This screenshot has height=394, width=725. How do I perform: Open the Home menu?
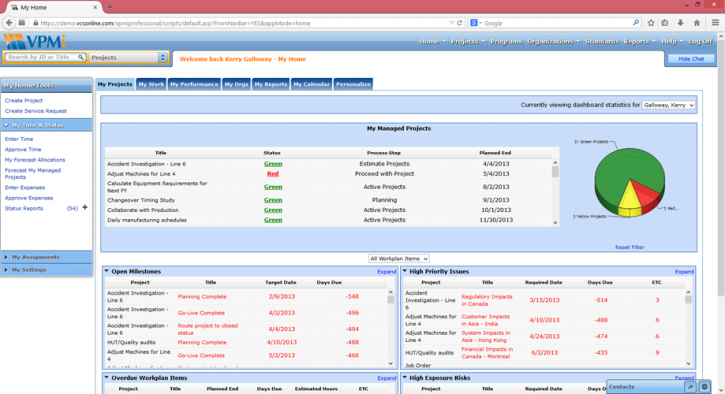coord(432,42)
